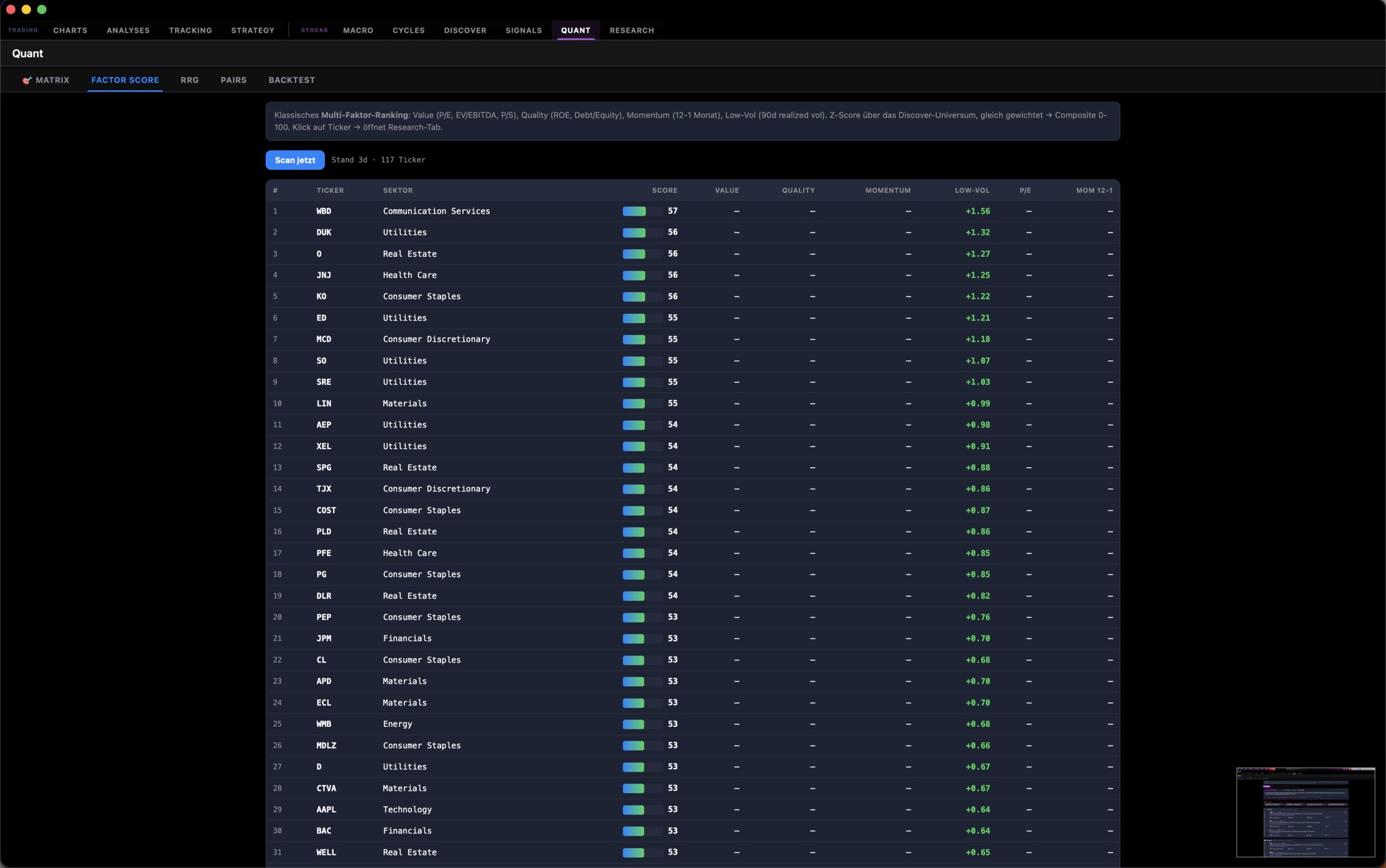
Task: Sort by the MOM 12-1 column header
Action: [x=1094, y=190]
